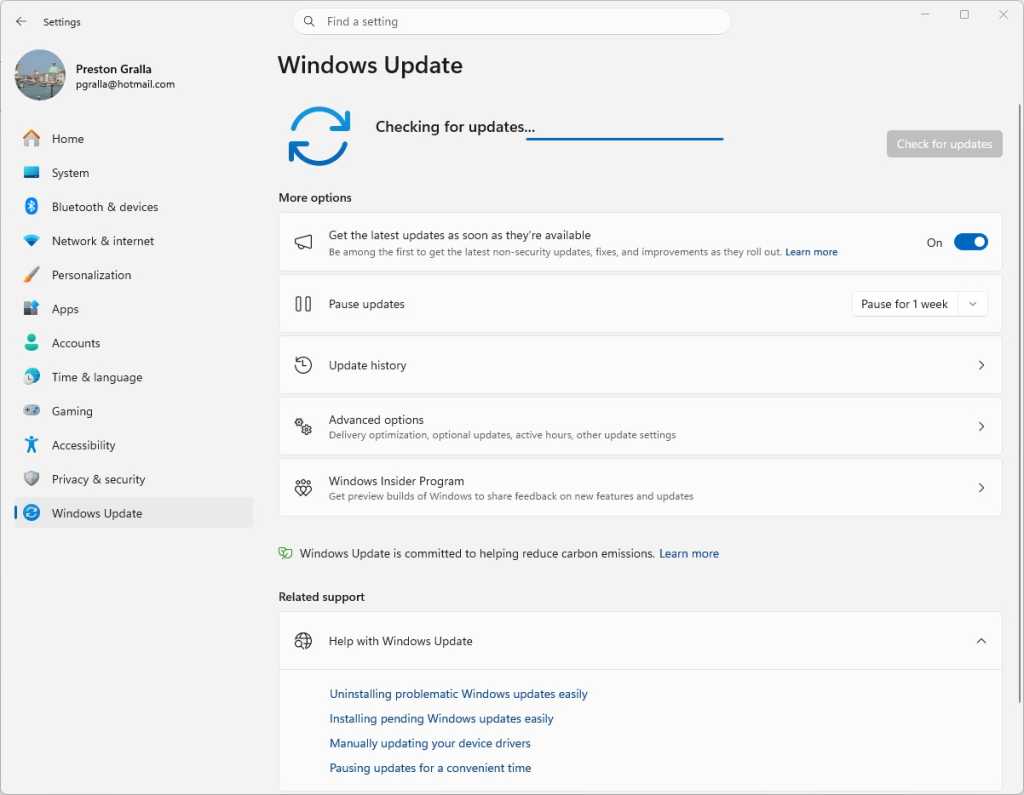Click the Gaming controller icon

(31, 410)
